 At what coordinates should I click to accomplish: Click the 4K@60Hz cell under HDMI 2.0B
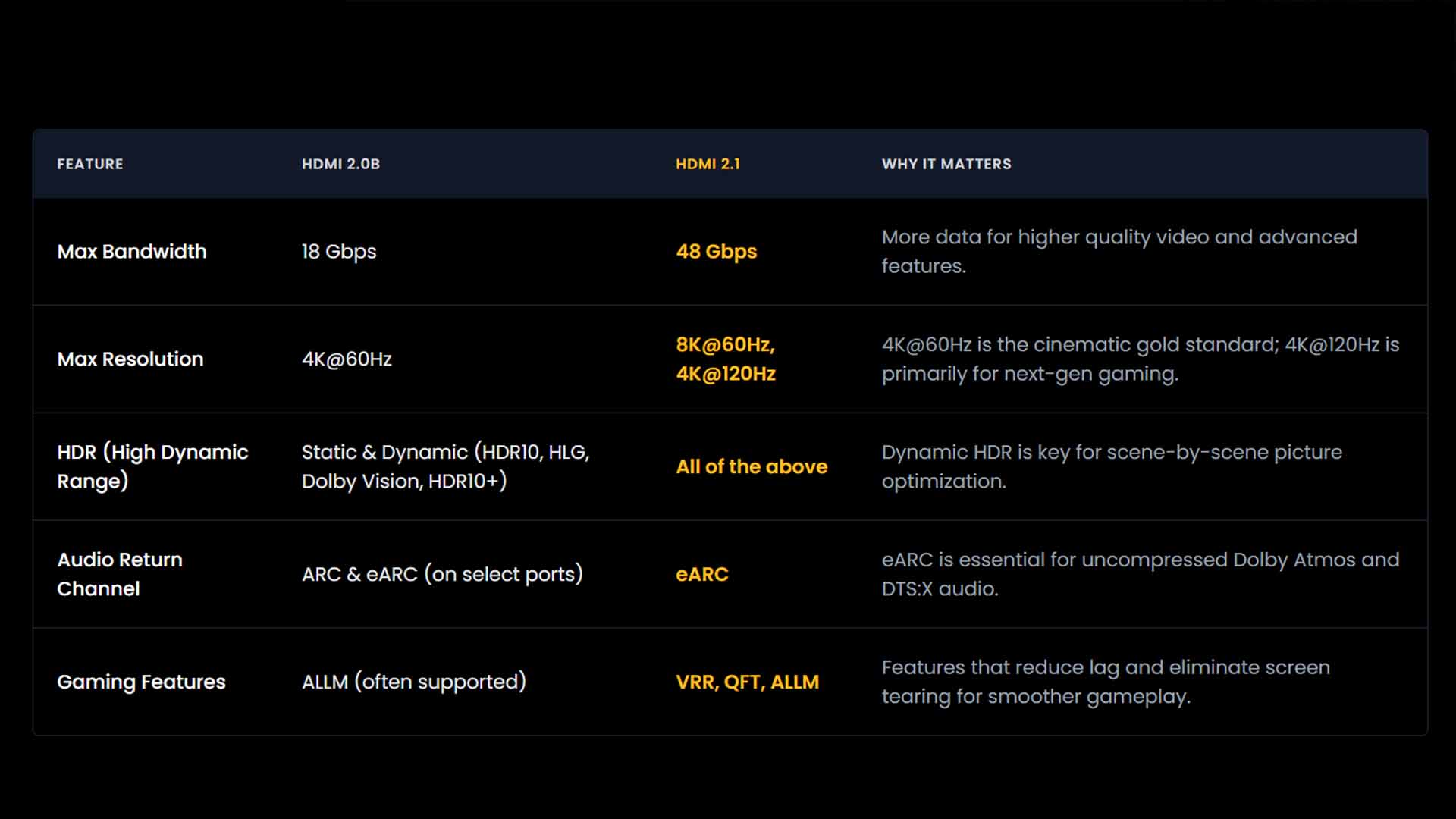pos(347,359)
